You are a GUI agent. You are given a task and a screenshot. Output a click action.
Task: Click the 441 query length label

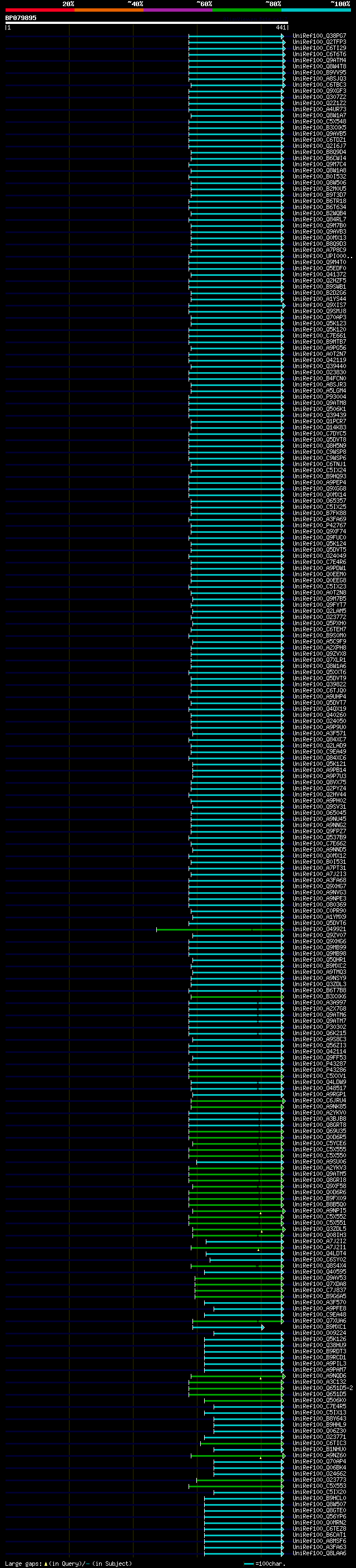pos(280,27)
